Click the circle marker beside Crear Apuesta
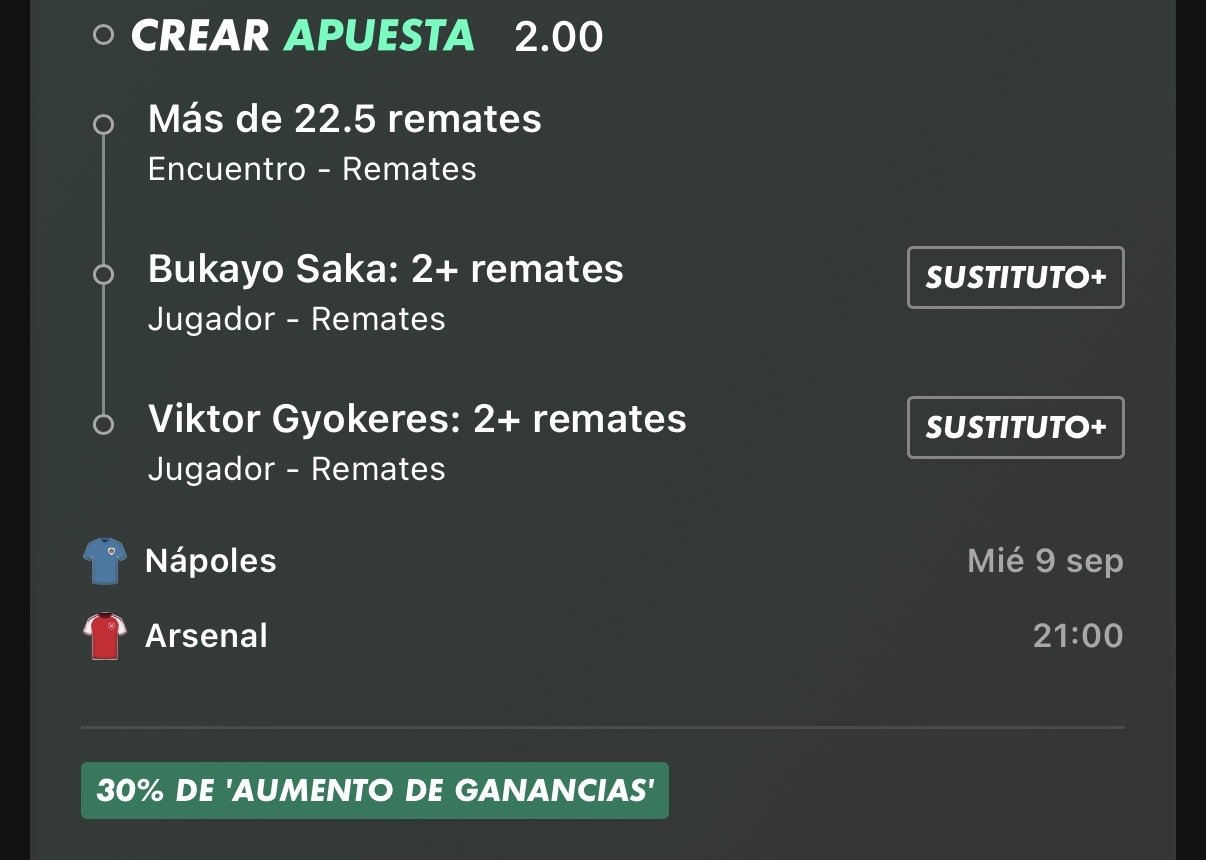Image resolution: width=1206 pixels, height=860 pixels. (103, 36)
